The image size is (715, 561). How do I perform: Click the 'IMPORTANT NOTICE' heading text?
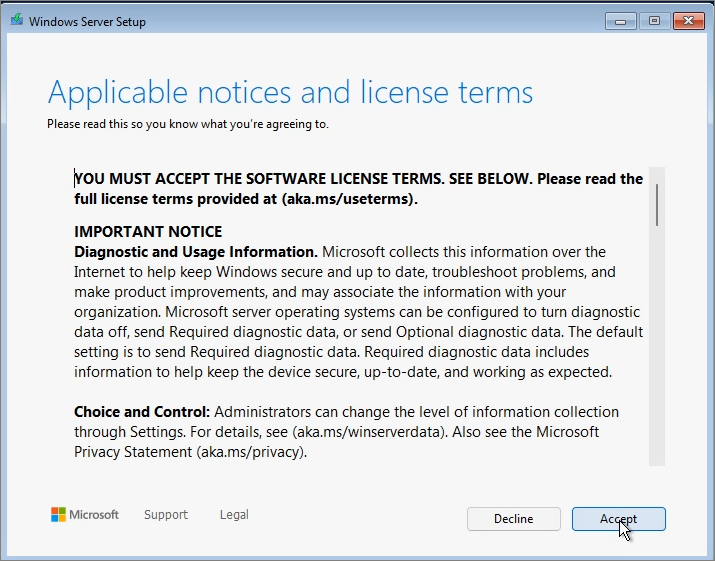148,232
